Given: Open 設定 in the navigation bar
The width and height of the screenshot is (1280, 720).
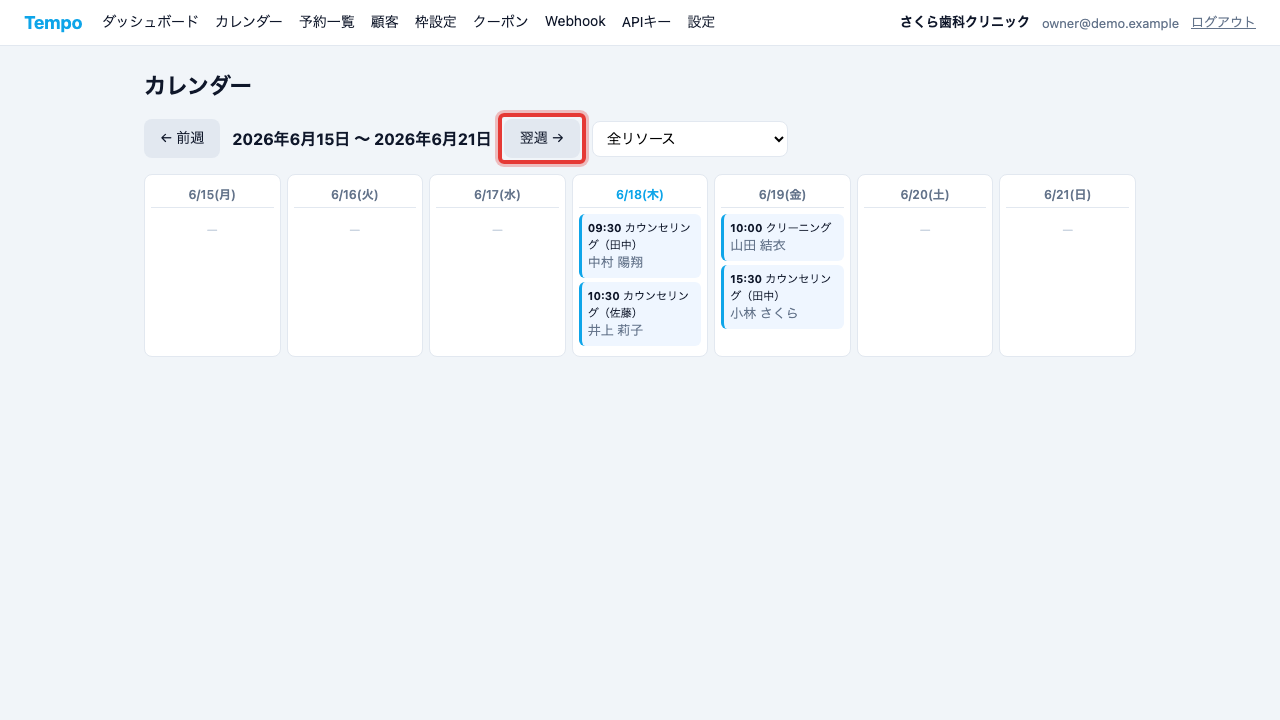Looking at the screenshot, I should (x=702, y=22).
